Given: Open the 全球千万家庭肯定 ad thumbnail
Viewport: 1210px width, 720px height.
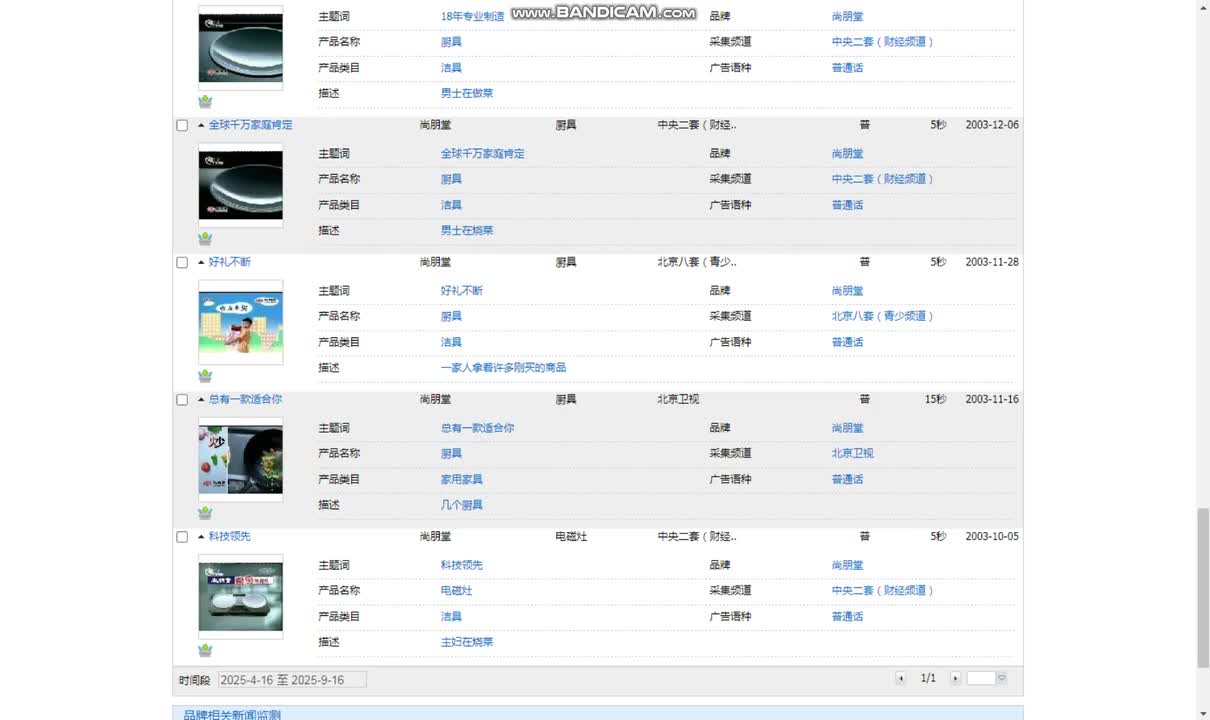Looking at the screenshot, I should [x=240, y=185].
